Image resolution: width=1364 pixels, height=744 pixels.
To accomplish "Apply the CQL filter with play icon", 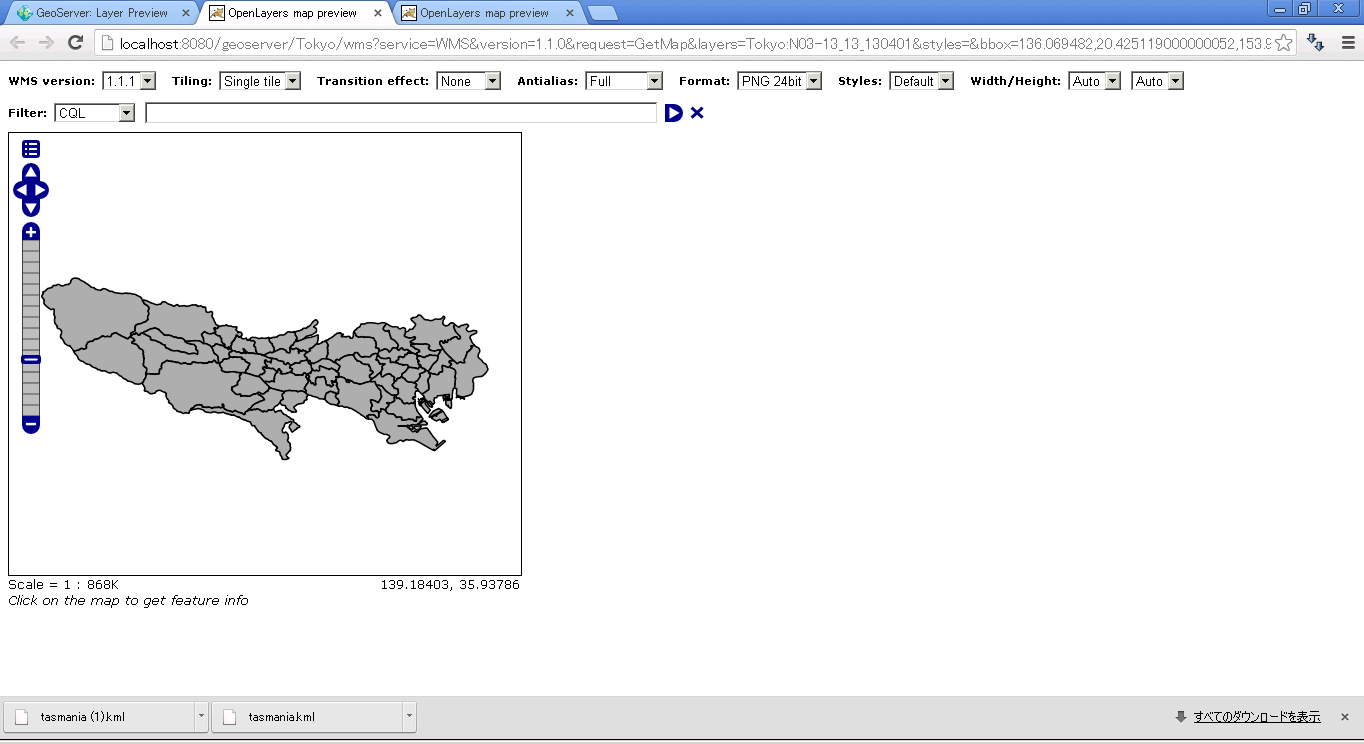I will [673, 113].
